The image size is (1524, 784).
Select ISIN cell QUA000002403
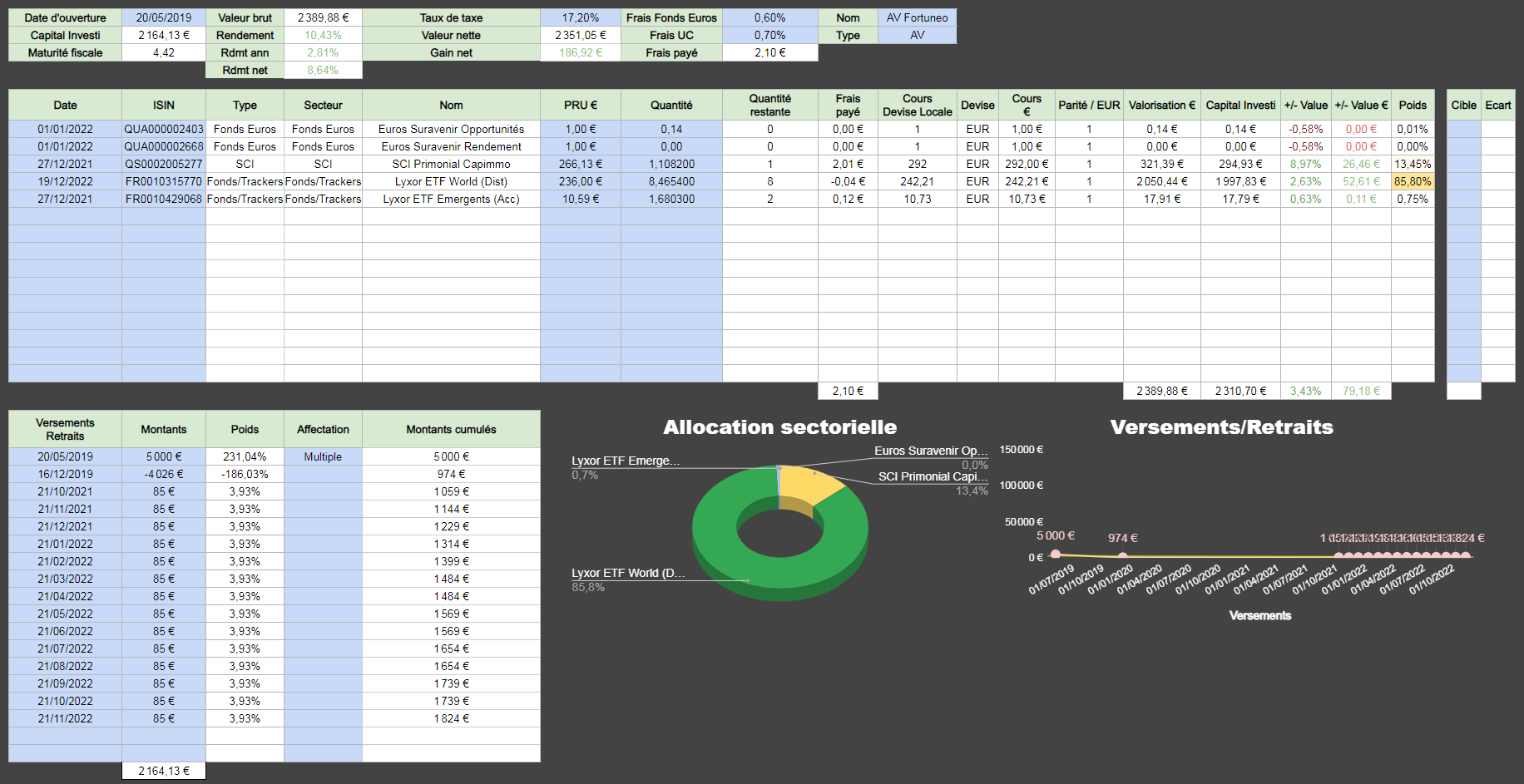(164, 129)
